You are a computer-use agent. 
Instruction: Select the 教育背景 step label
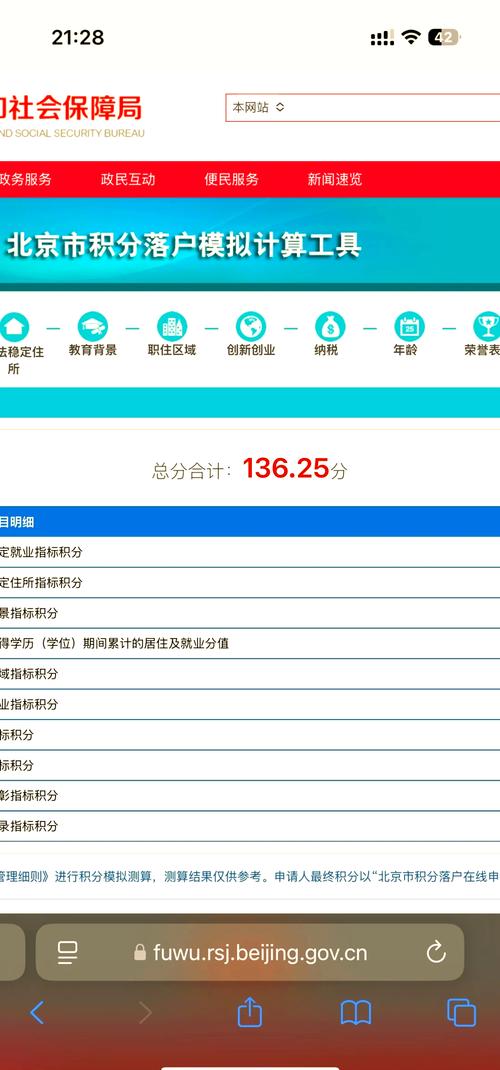tap(93, 350)
